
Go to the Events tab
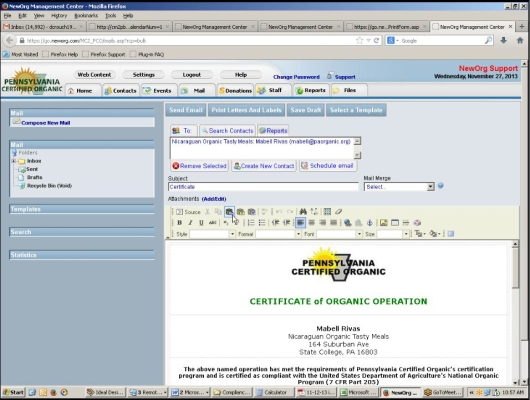click(x=158, y=91)
